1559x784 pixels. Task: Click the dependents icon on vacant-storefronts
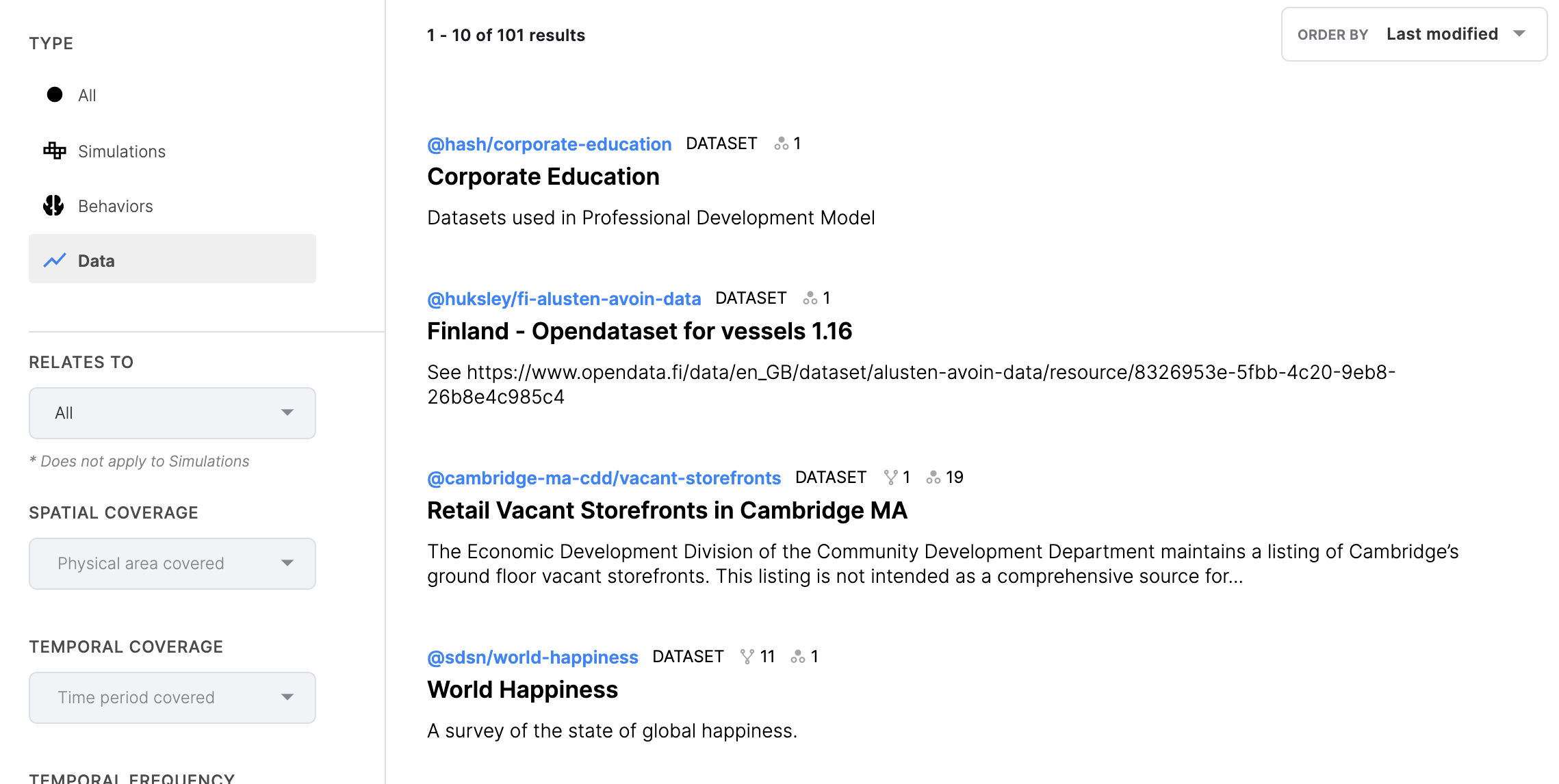click(x=933, y=478)
